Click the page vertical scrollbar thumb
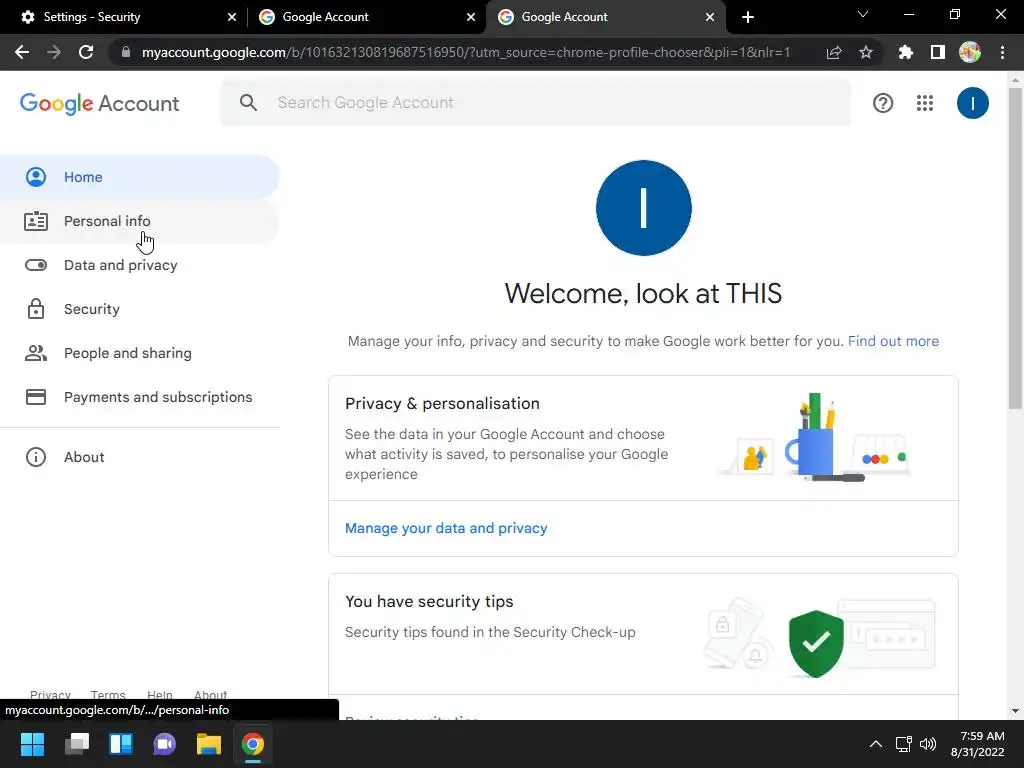1024x768 pixels. coord(1015,248)
